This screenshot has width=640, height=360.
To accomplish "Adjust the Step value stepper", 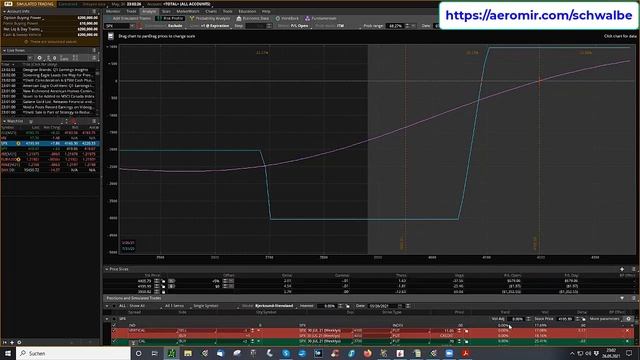I will (269, 26).
